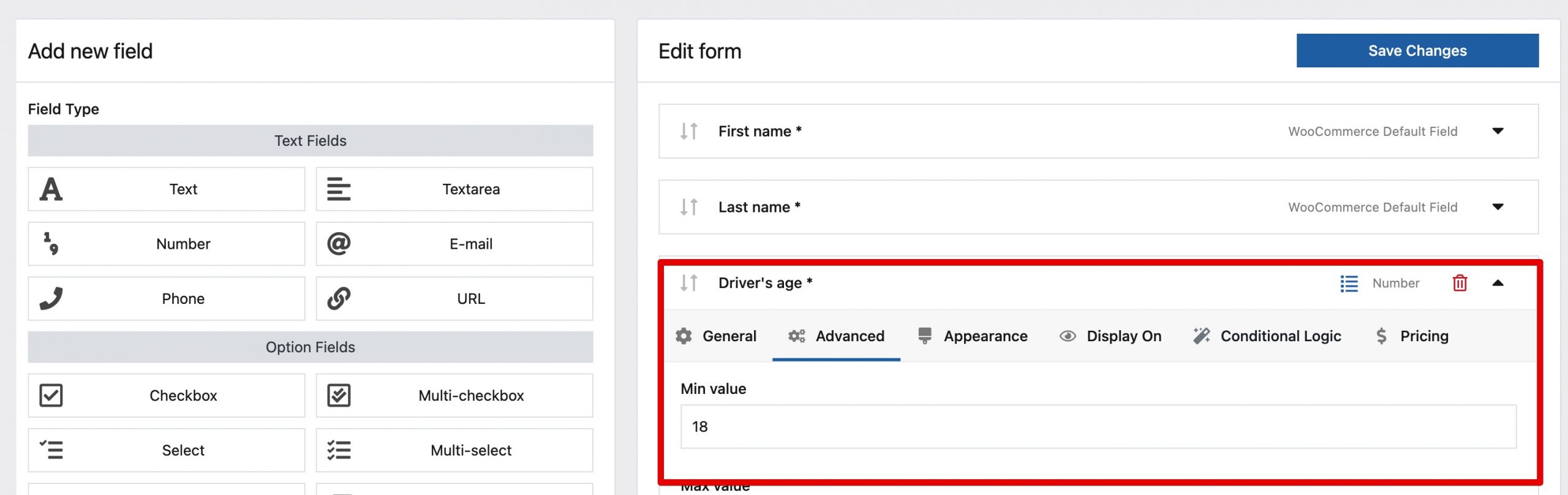The height and width of the screenshot is (495, 1568).
Task: Add a Checkbox field
Action: [167, 396]
